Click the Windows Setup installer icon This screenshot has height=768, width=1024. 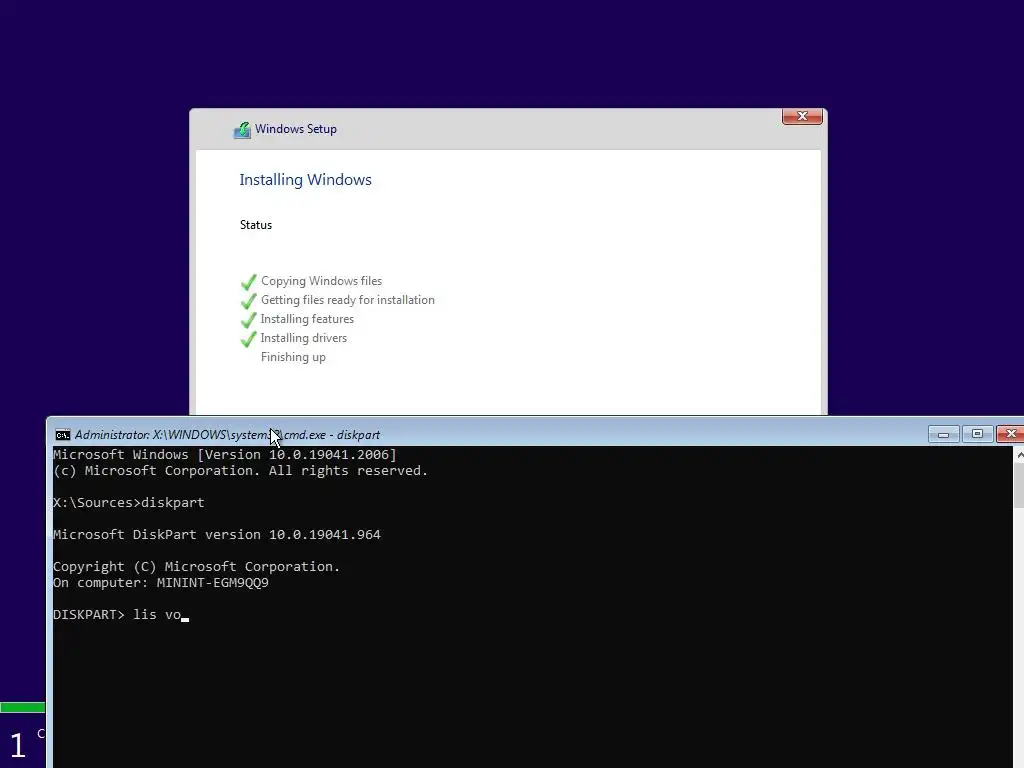[242, 130]
